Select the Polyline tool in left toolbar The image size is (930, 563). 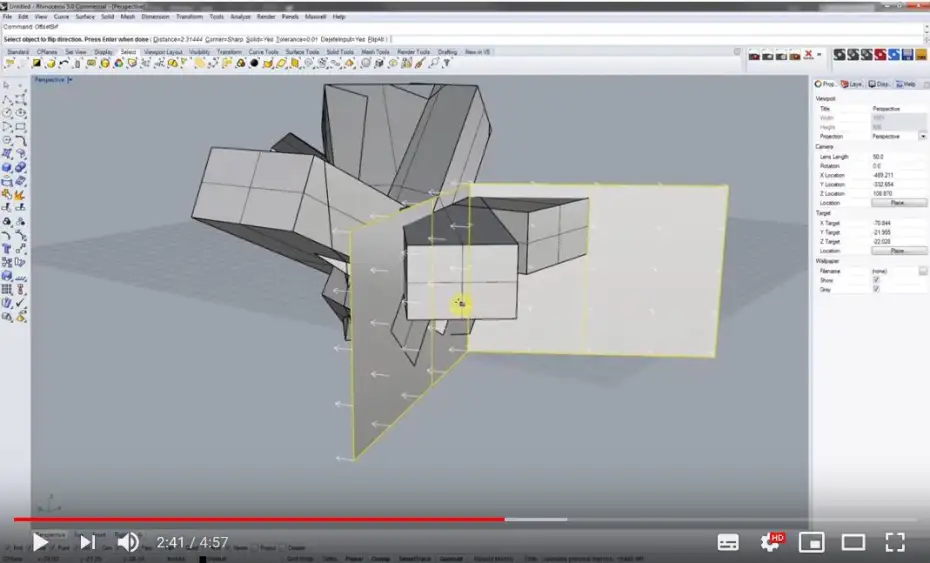click(x=7, y=99)
